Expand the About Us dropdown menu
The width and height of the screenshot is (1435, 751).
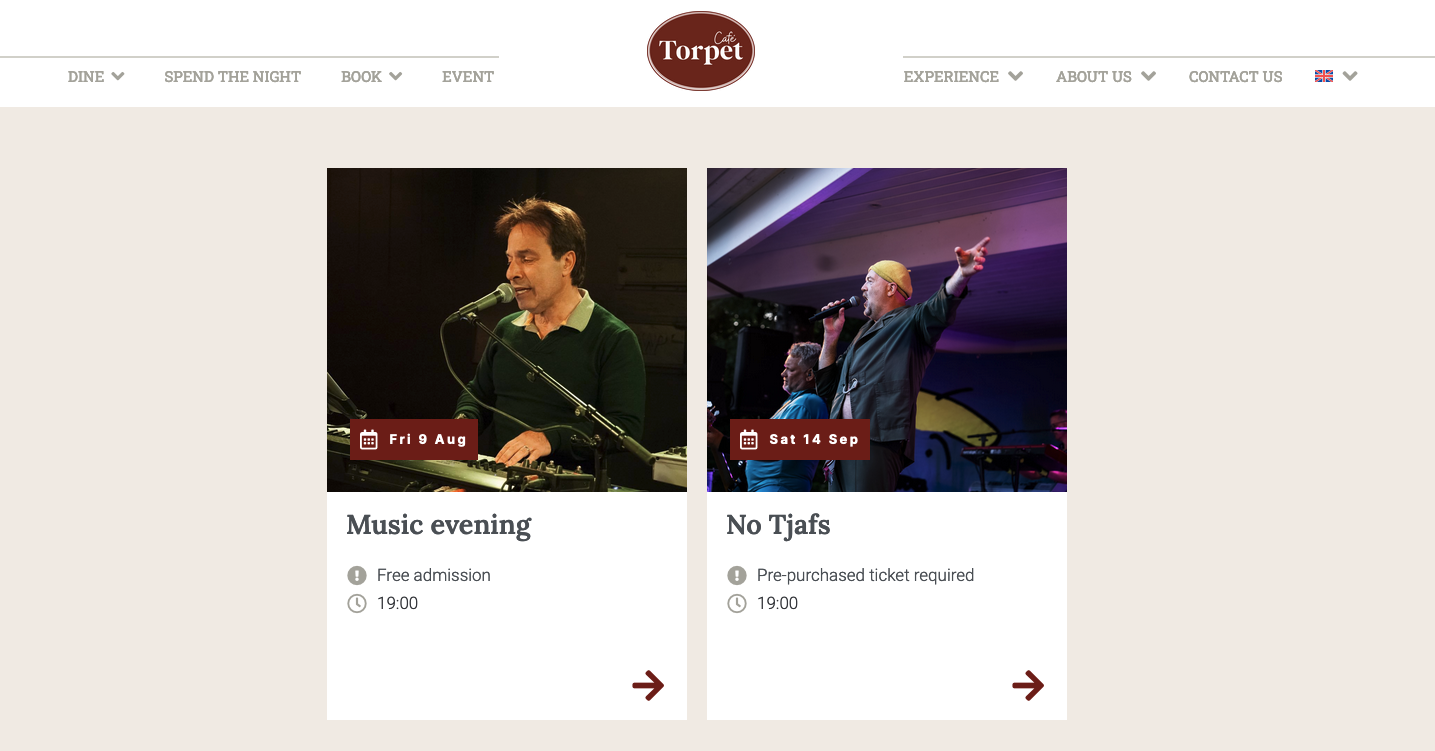(x=1106, y=76)
